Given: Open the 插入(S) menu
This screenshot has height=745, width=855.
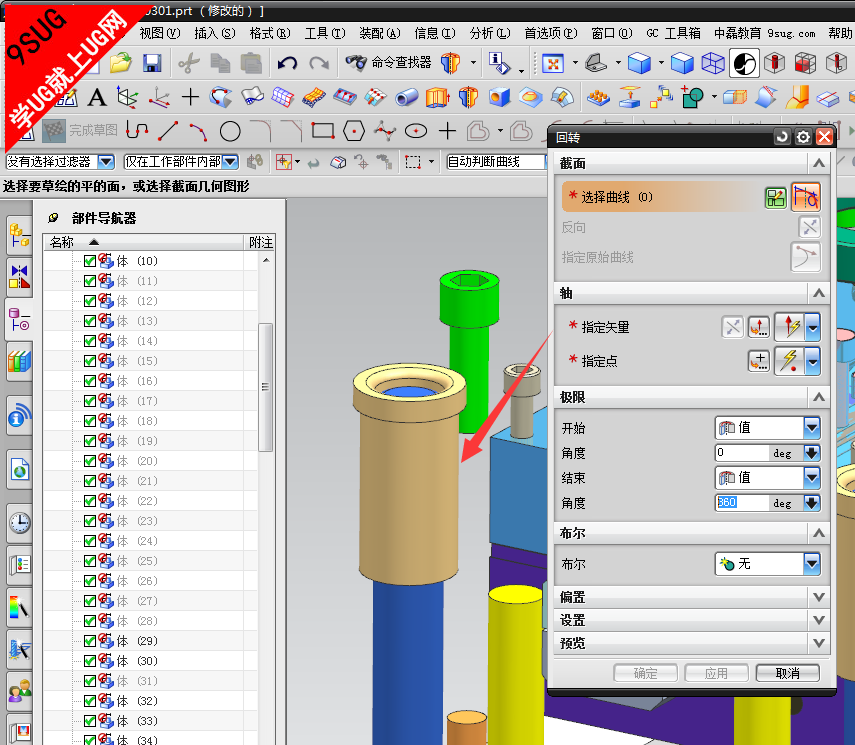Looking at the screenshot, I should click(215, 33).
